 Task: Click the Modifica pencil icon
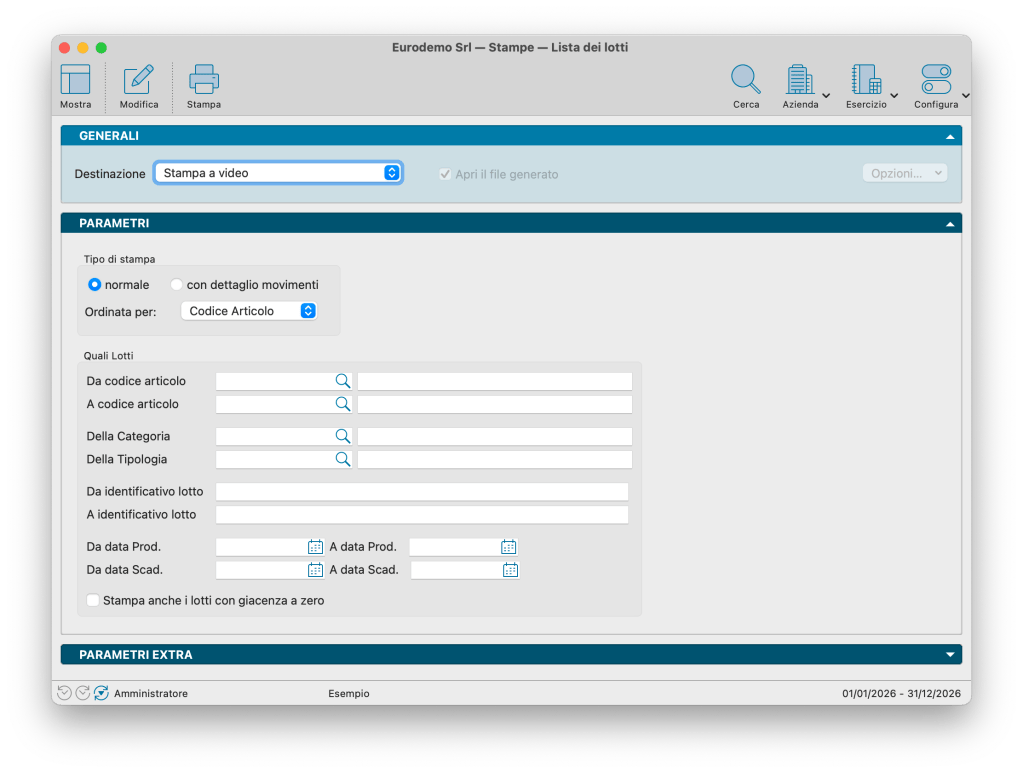(138, 80)
